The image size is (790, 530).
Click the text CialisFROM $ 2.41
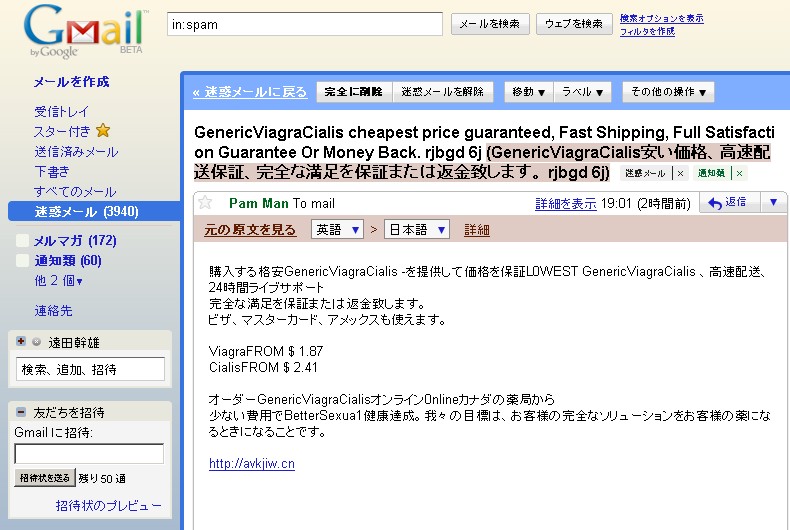[263, 367]
